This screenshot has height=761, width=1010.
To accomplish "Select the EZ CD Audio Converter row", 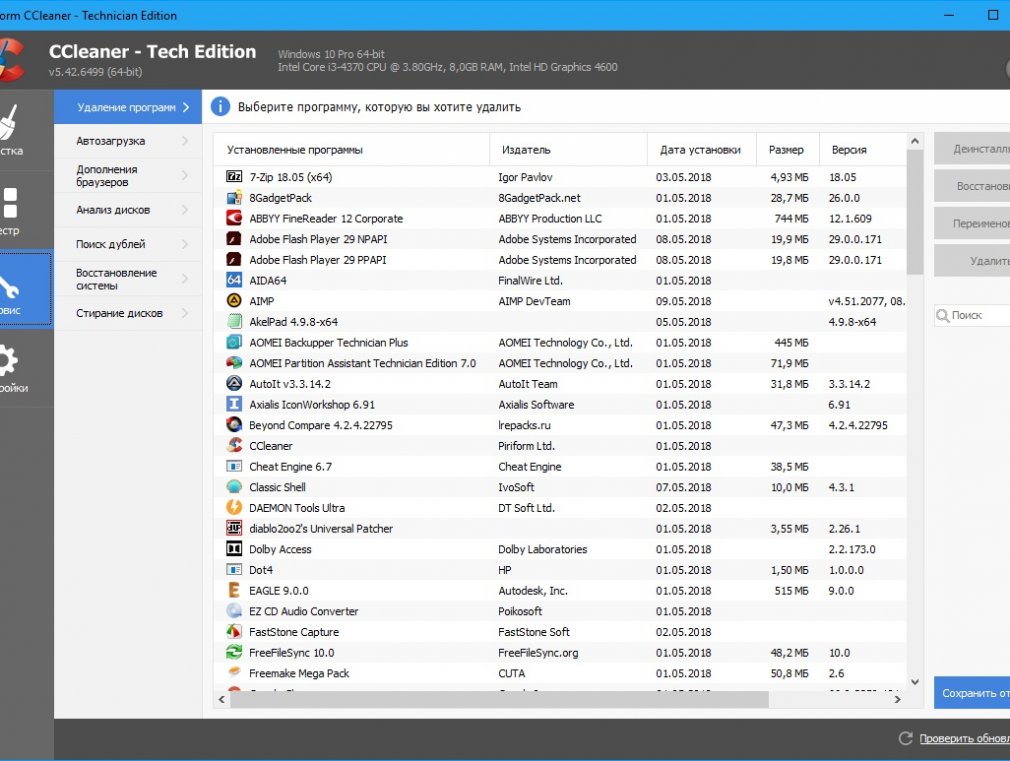I will click(x=560, y=611).
